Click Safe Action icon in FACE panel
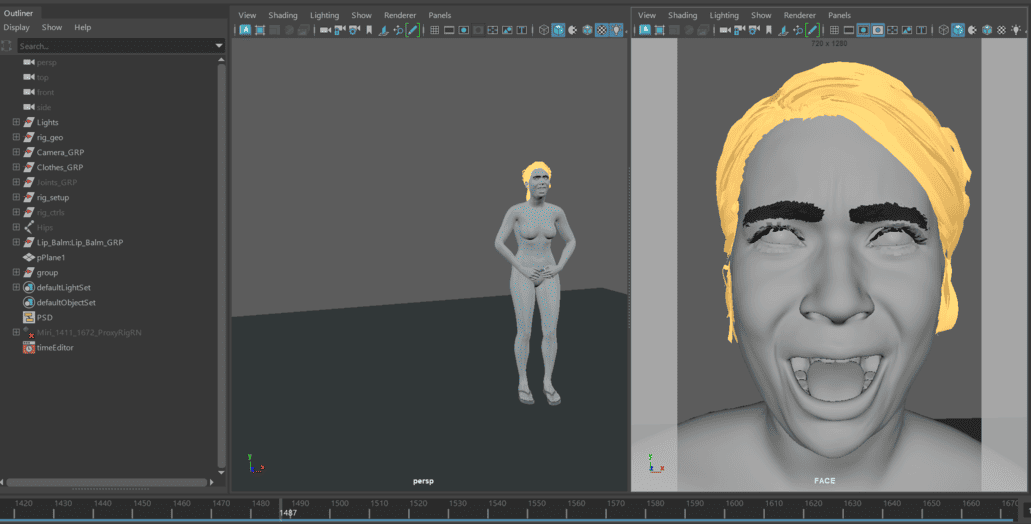The height and width of the screenshot is (524, 1031). (x=907, y=30)
